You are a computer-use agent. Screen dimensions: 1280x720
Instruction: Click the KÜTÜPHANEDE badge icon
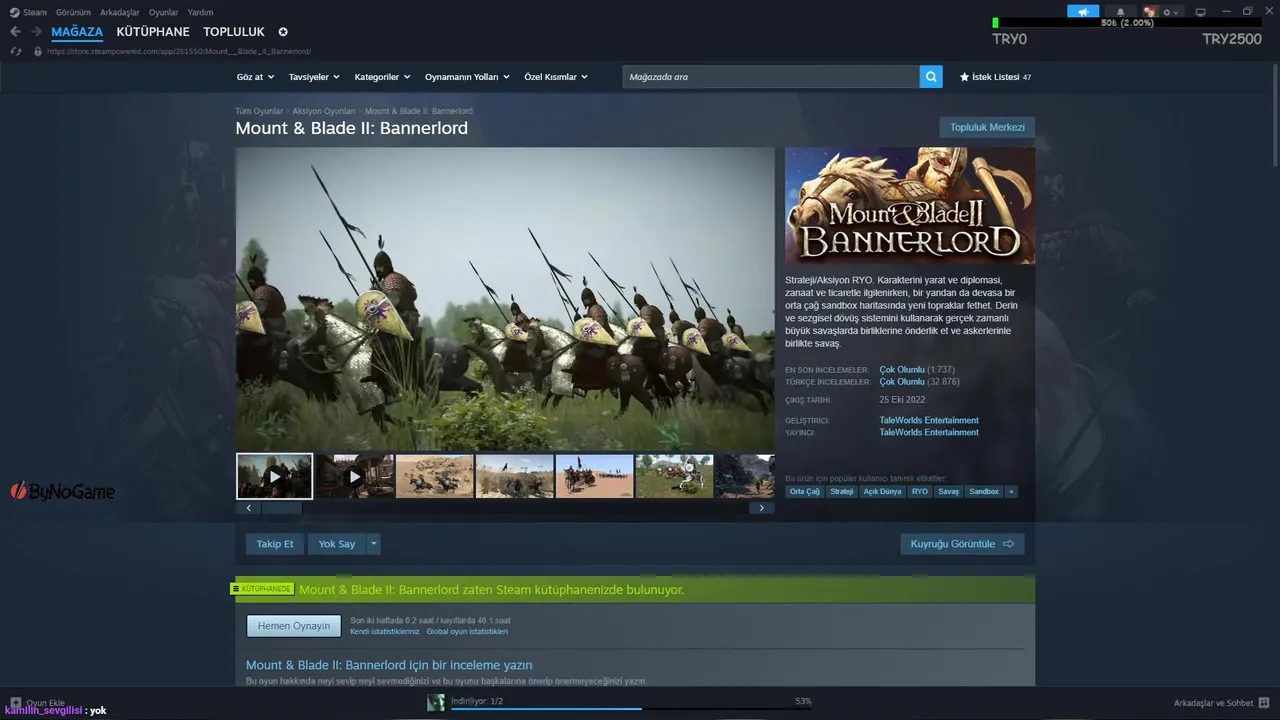[x=237, y=589]
